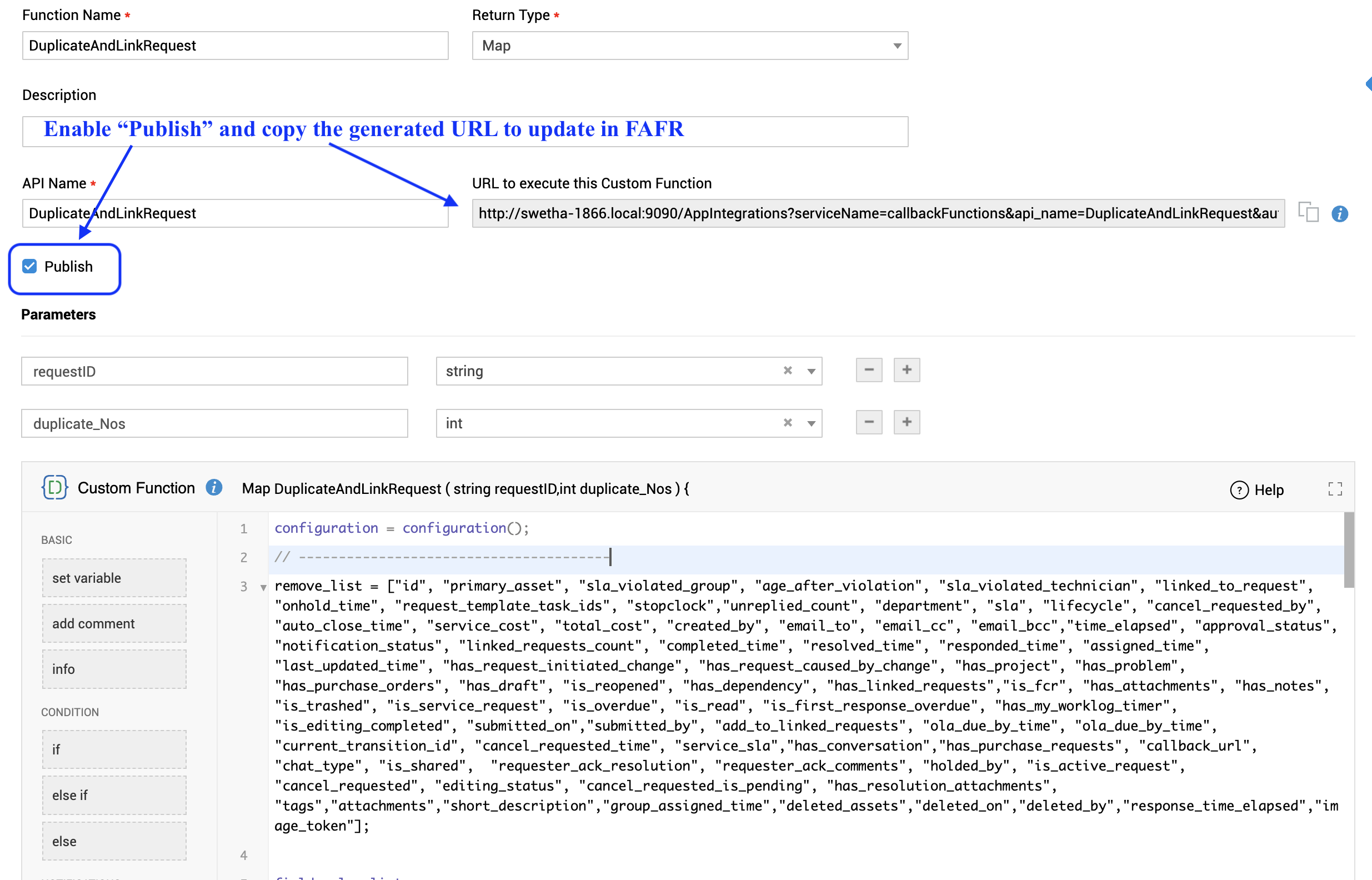Screen dimensions: 1372x880
Task: Clear the int type selection
Action: [788, 422]
